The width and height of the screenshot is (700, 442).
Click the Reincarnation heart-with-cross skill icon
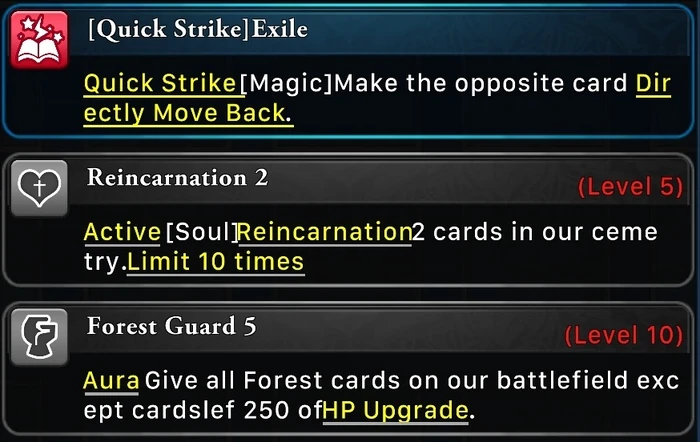39,188
